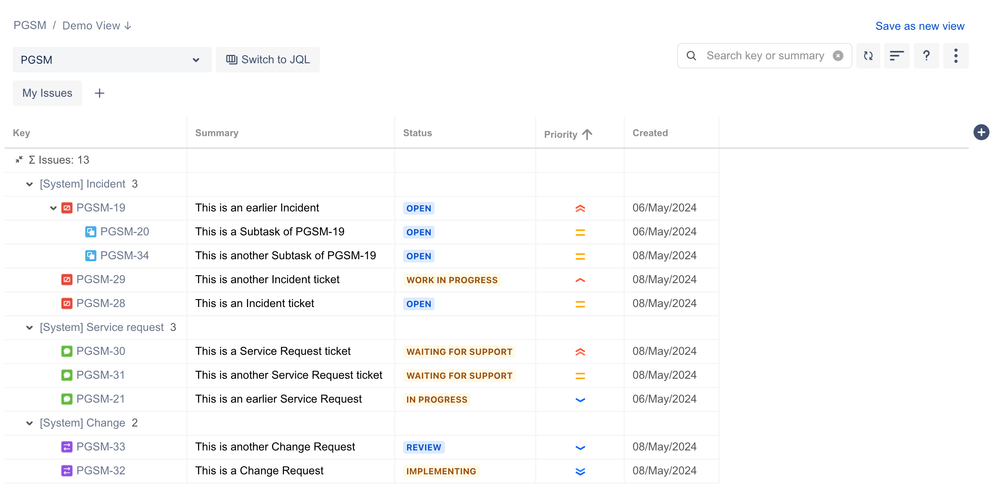Image resolution: width=999 pixels, height=493 pixels.
Task: Click the high priority icon for PGSM-29
Action: pos(580,280)
